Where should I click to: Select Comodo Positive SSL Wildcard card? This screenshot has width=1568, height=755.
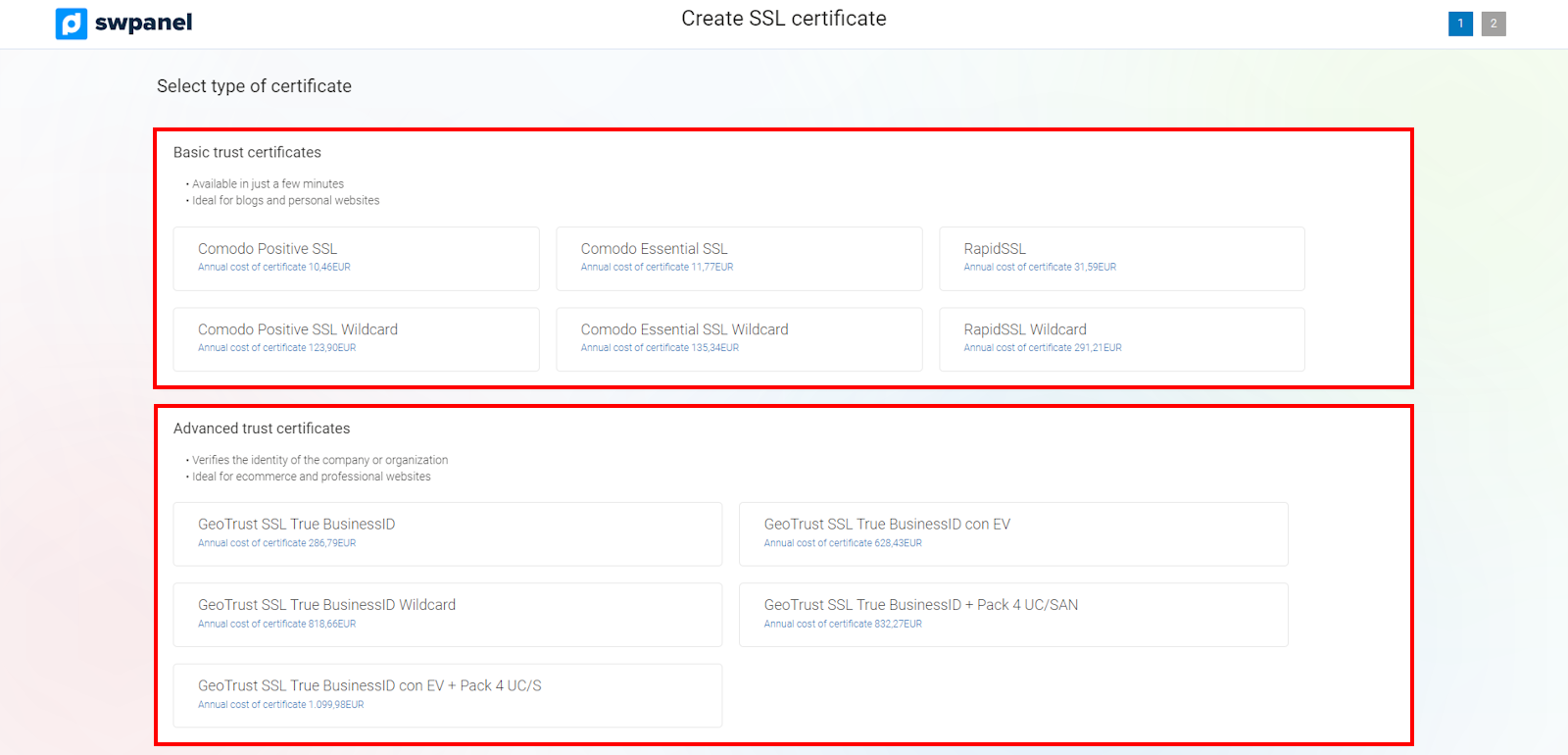pyautogui.click(x=356, y=339)
